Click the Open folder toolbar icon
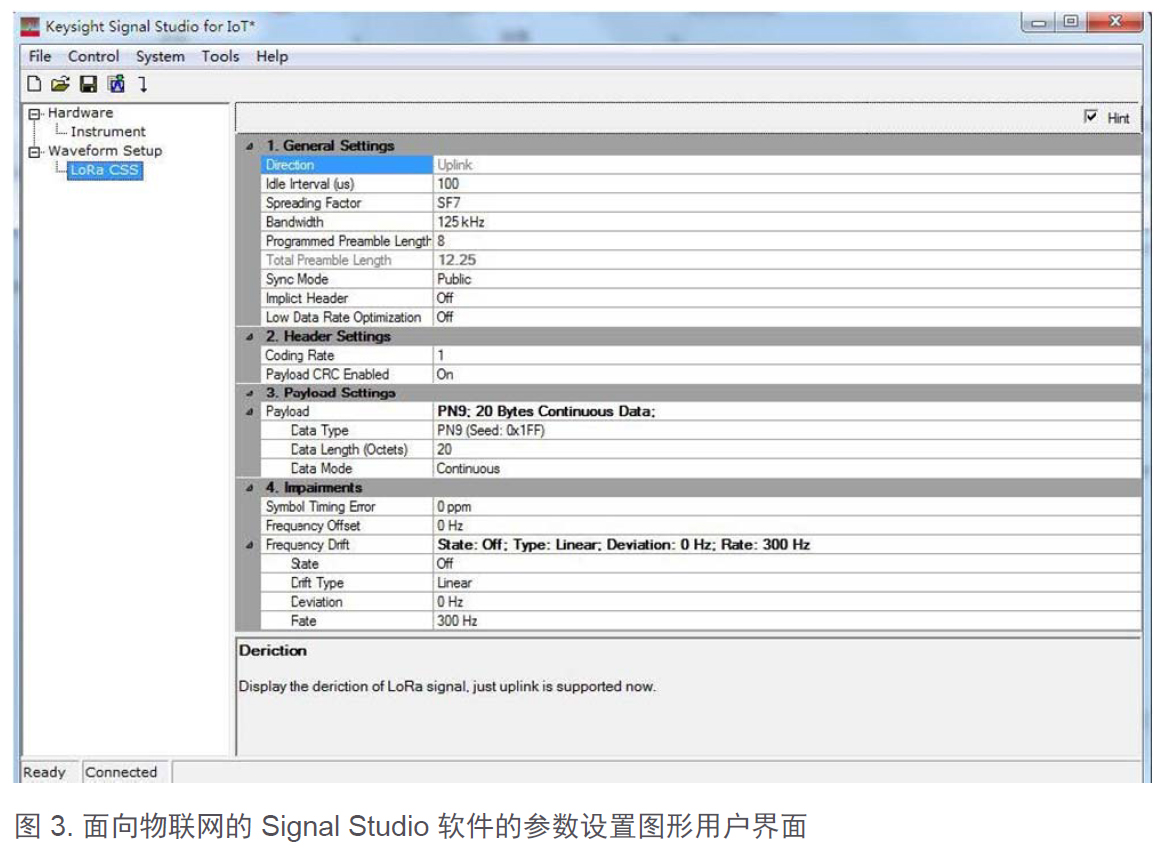The image size is (1176, 856). click(x=60, y=83)
